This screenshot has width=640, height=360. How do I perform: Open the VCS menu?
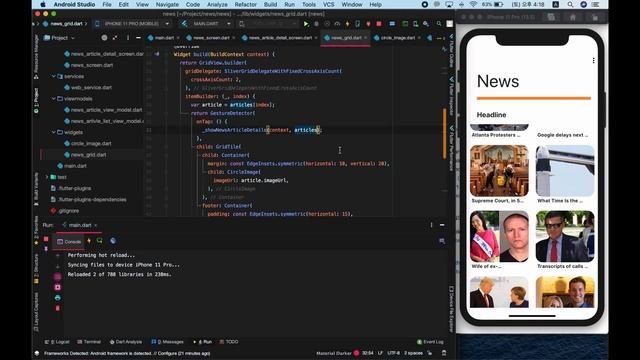click(329, 4)
